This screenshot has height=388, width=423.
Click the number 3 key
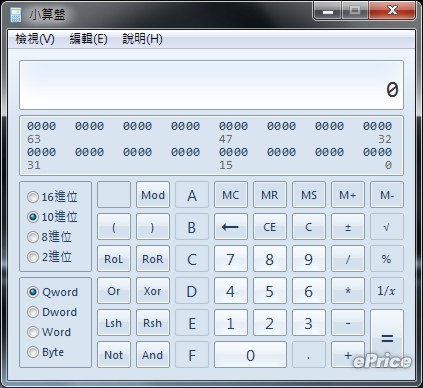309,323
